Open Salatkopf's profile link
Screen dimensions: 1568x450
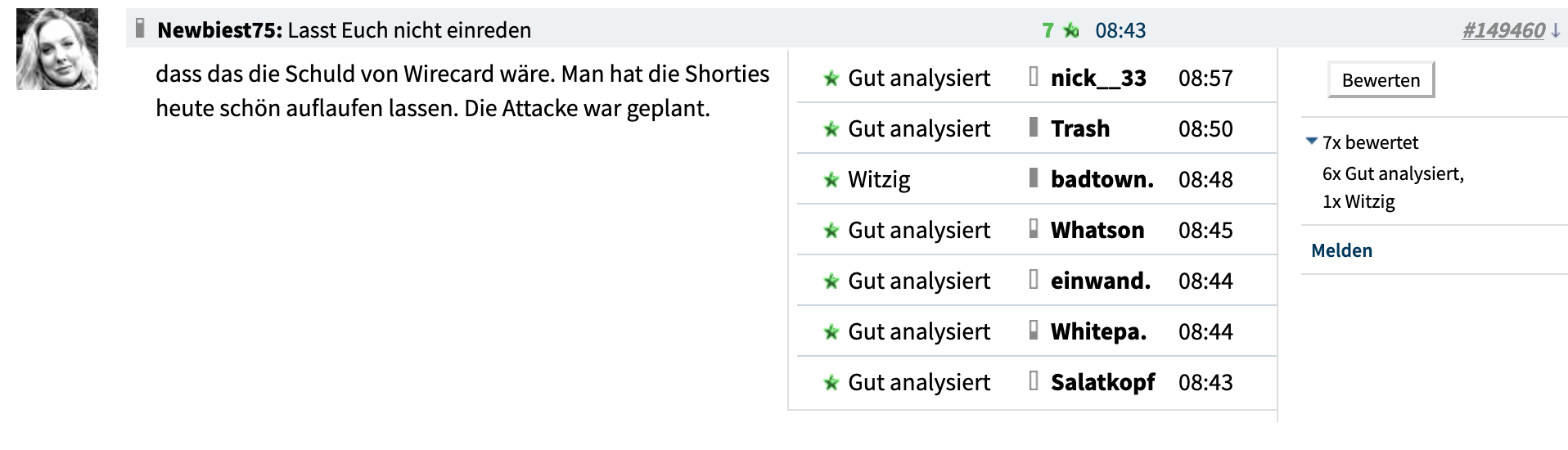pos(1102,383)
